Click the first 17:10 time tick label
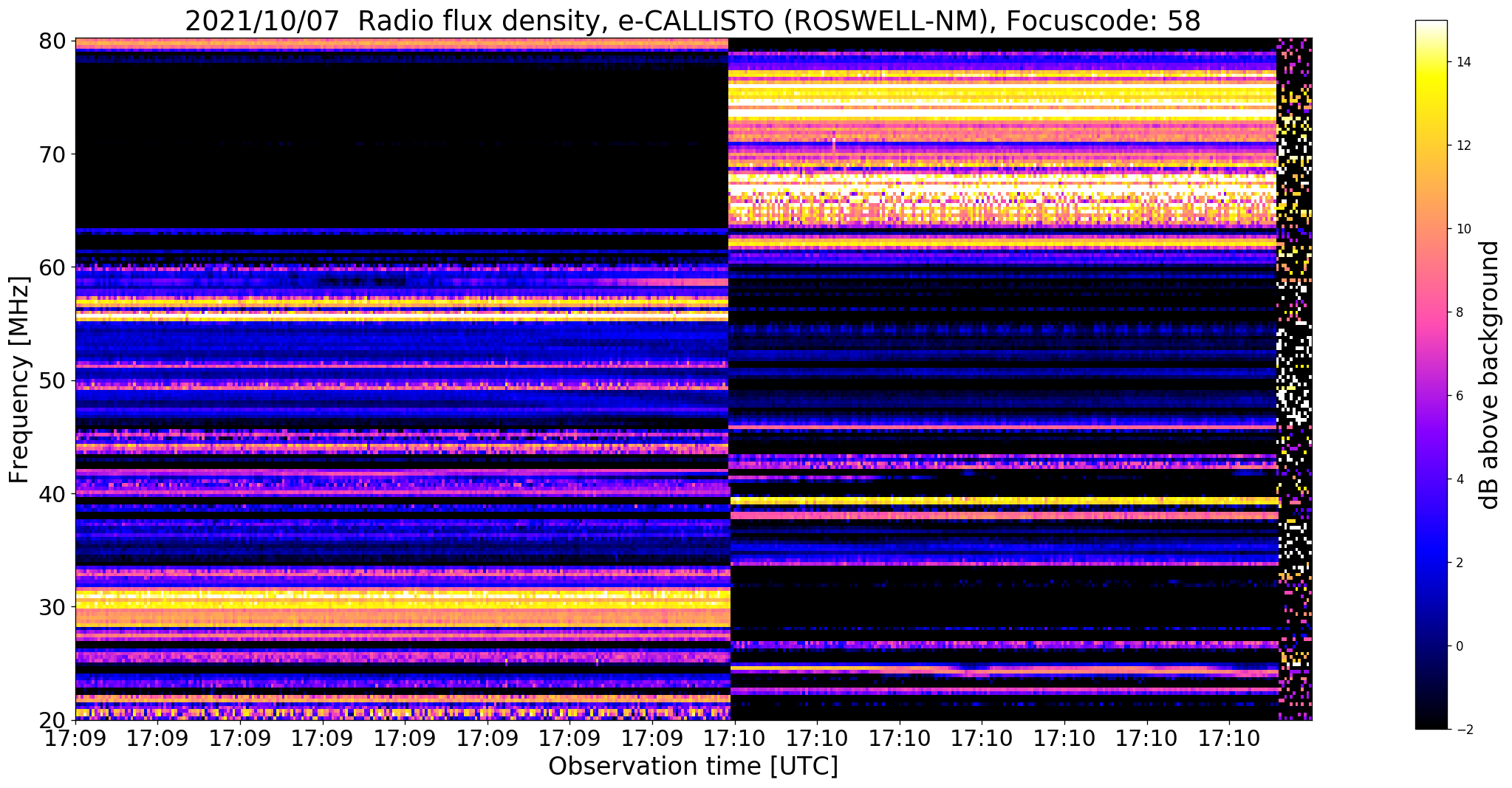Viewport: 1512px width, 788px height. [x=734, y=739]
